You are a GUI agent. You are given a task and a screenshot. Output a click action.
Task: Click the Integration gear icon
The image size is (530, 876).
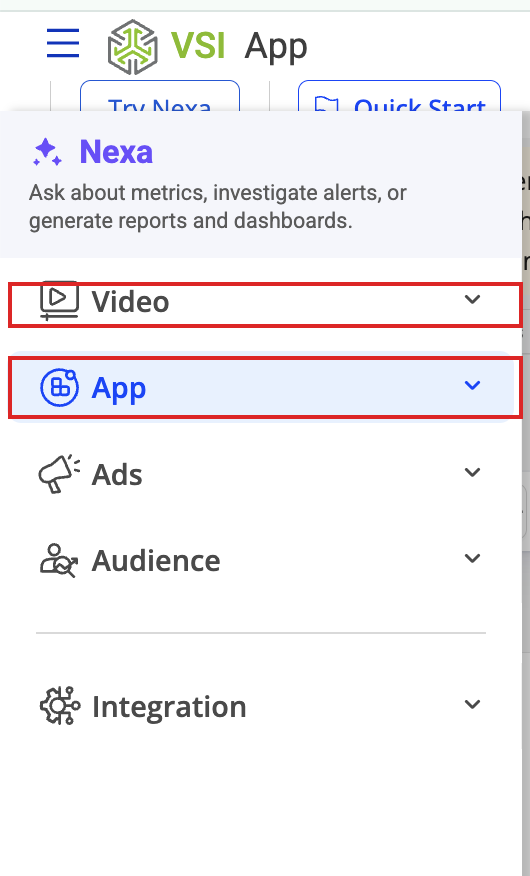pos(60,706)
